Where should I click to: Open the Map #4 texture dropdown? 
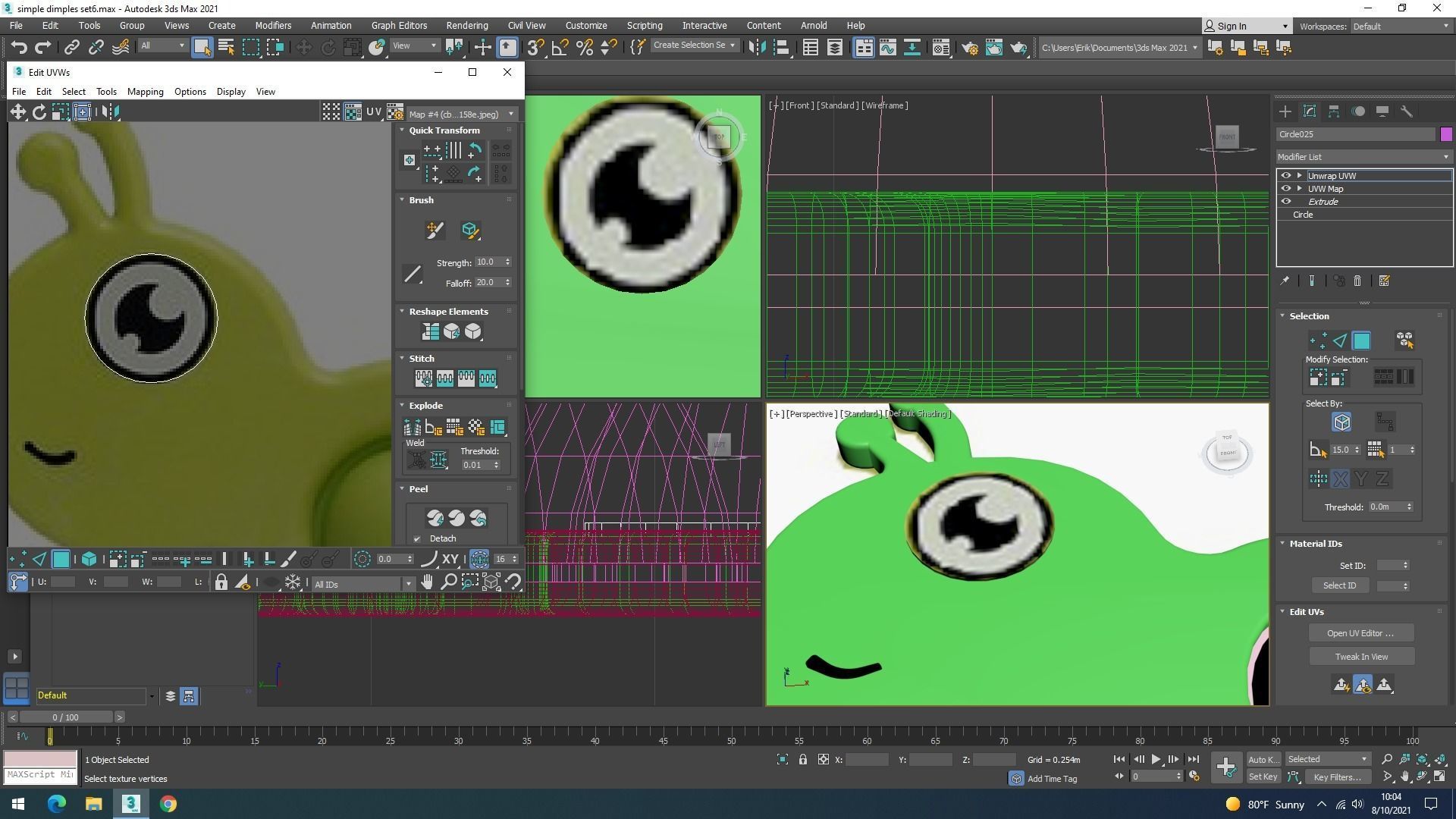461,115
